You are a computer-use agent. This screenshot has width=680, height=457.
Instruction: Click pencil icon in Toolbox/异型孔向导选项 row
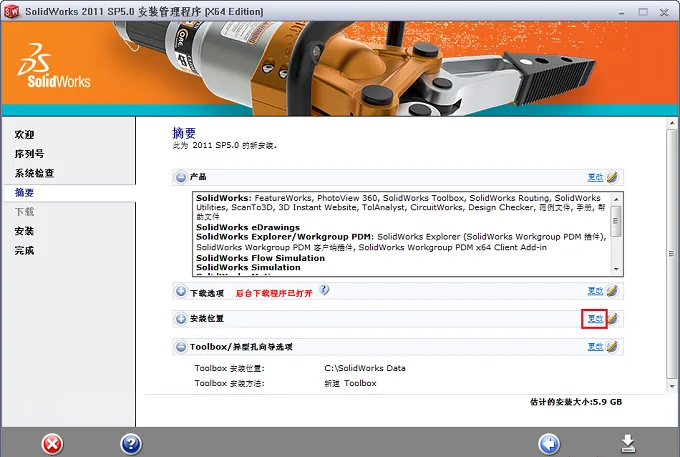612,346
